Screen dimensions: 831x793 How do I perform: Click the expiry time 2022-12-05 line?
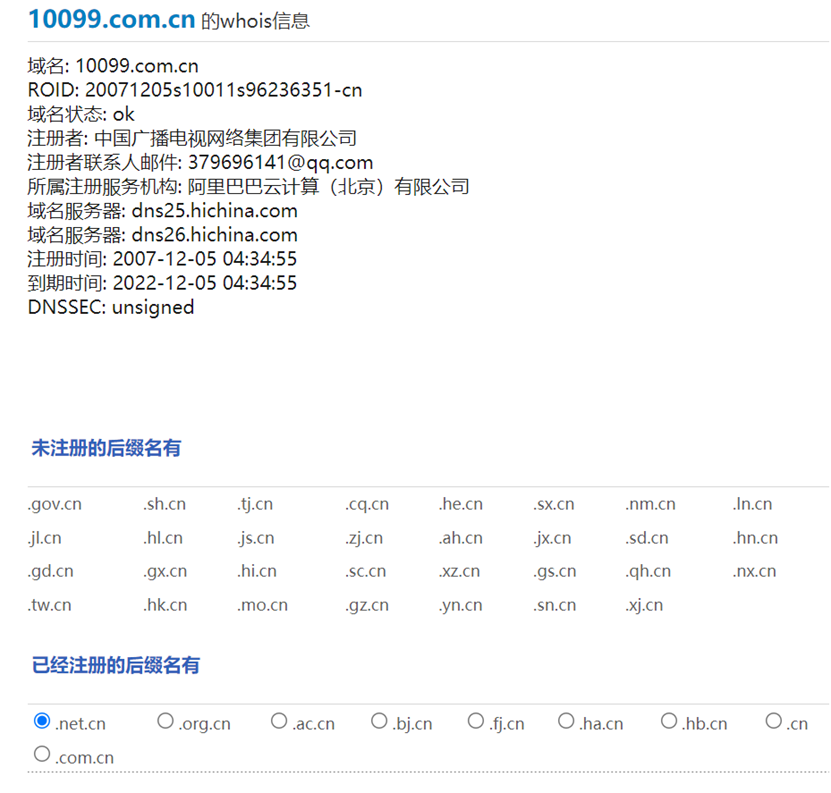tap(162, 283)
